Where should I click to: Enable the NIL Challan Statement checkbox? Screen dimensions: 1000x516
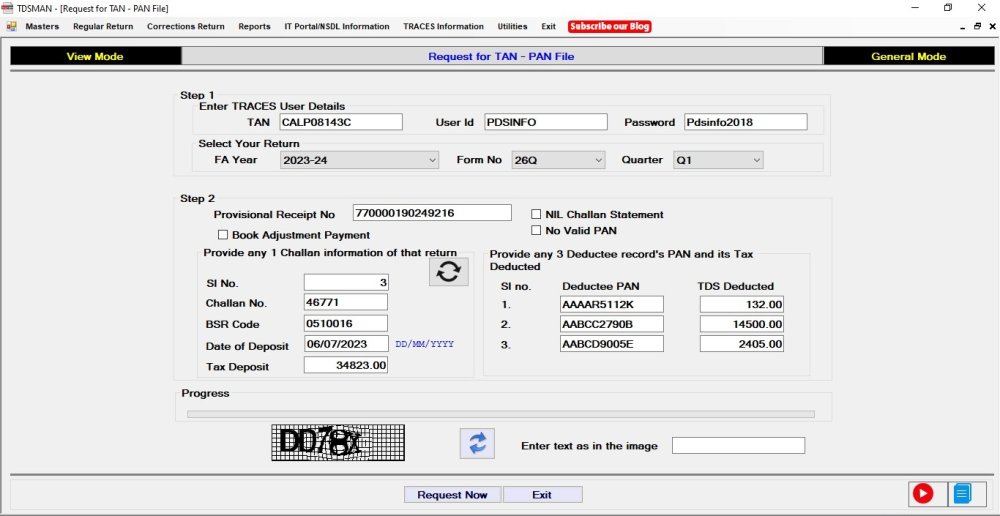pyautogui.click(x=537, y=214)
